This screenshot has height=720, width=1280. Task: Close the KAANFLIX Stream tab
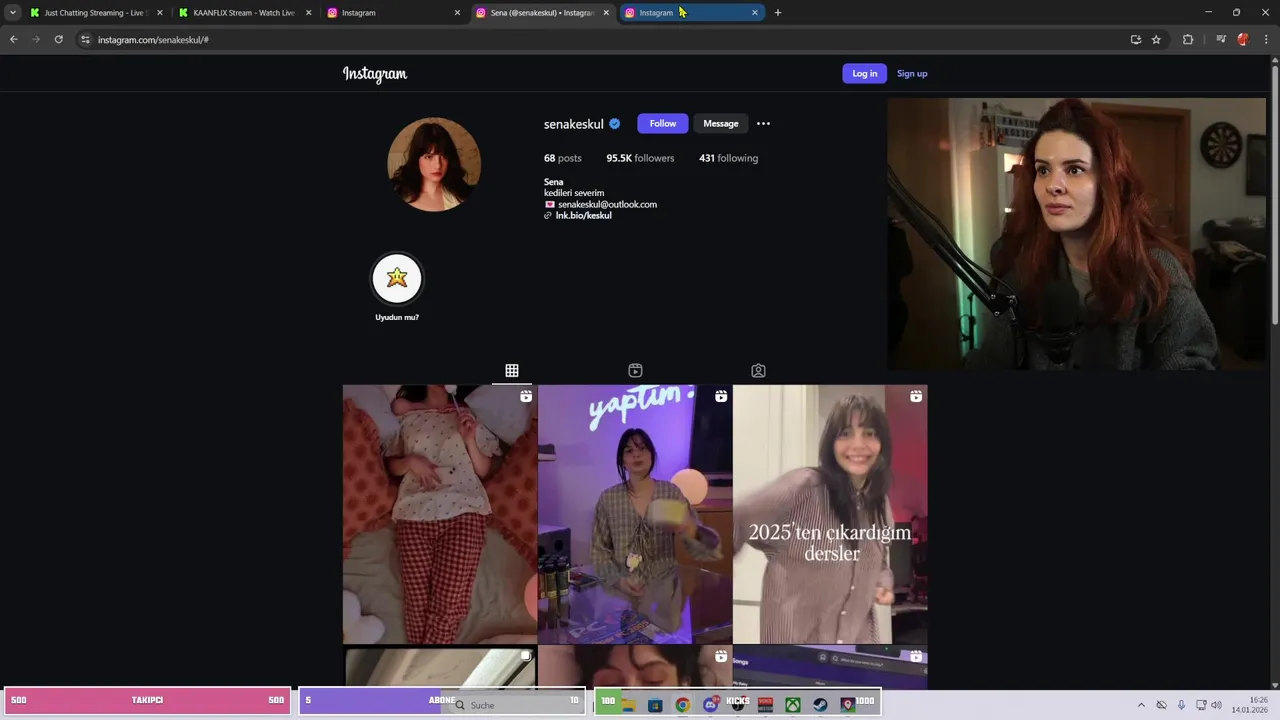[x=308, y=13]
